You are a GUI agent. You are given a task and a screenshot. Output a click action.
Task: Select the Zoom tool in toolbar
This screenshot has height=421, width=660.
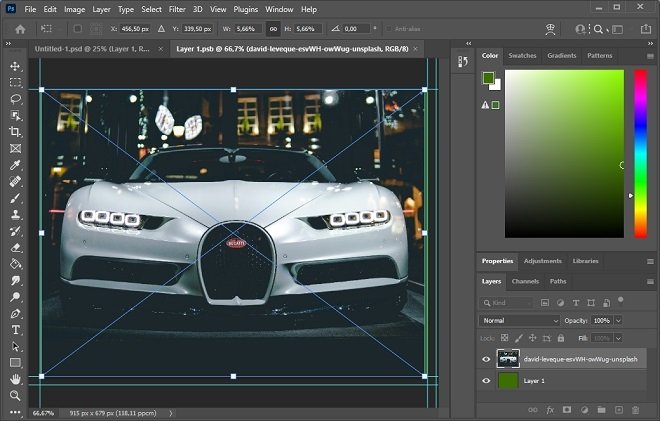pos(15,395)
